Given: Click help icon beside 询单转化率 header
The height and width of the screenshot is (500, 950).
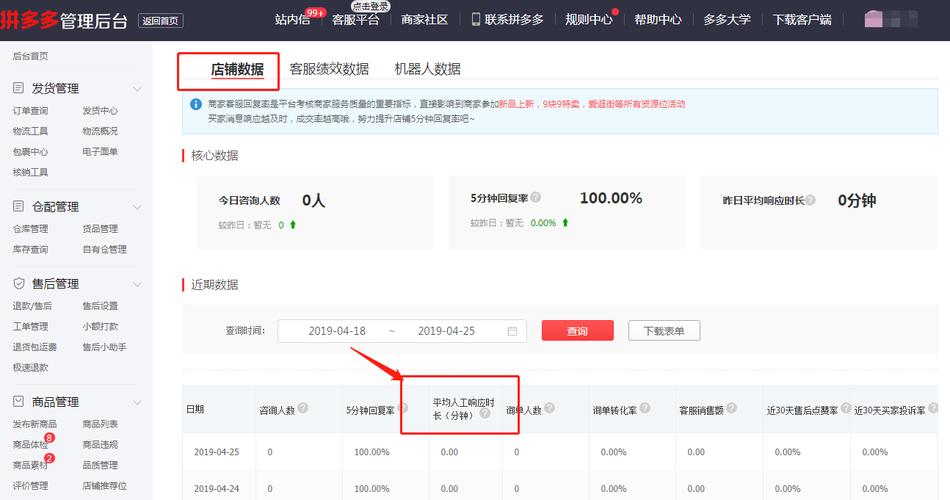Looking at the screenshot, I should 645,408.
